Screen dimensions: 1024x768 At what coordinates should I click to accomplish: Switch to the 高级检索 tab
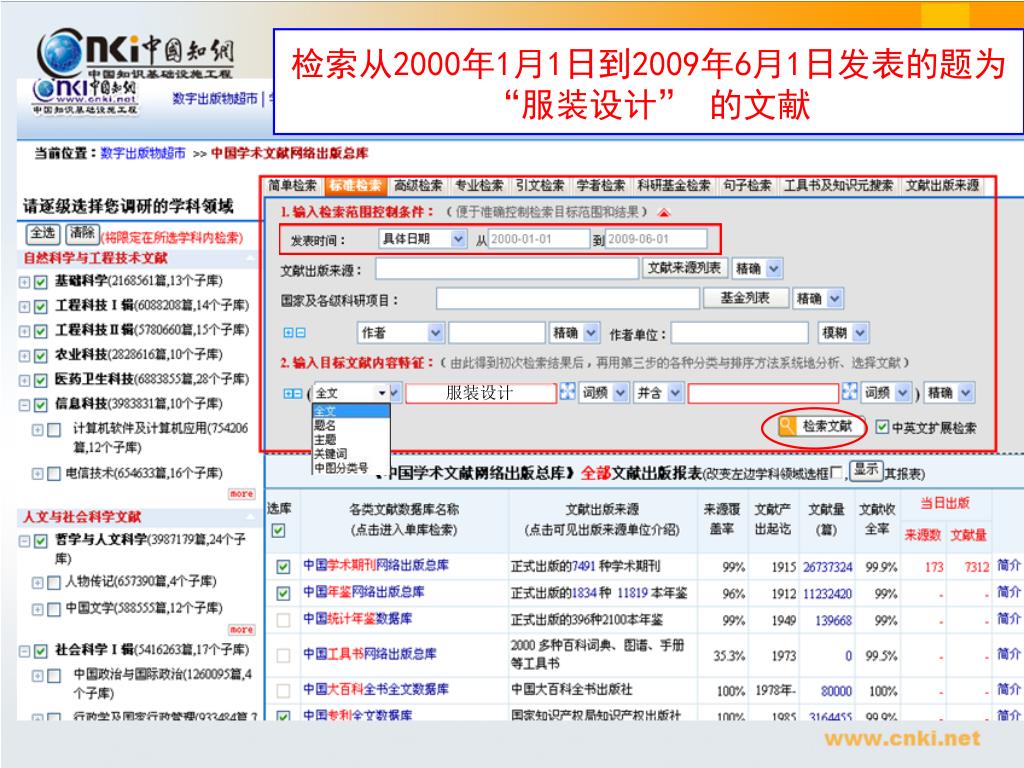418,186
